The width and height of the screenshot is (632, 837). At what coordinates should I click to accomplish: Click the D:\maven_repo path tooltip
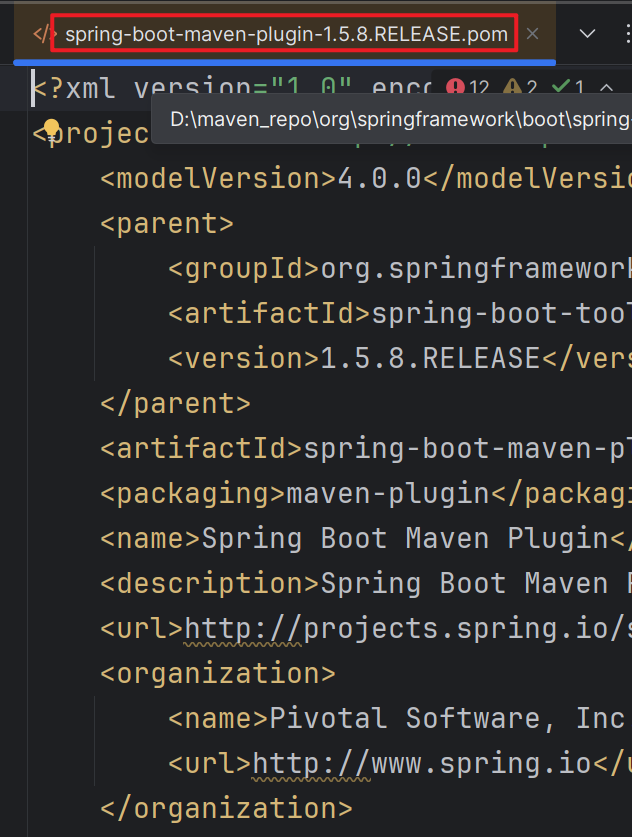pos(392,119)
